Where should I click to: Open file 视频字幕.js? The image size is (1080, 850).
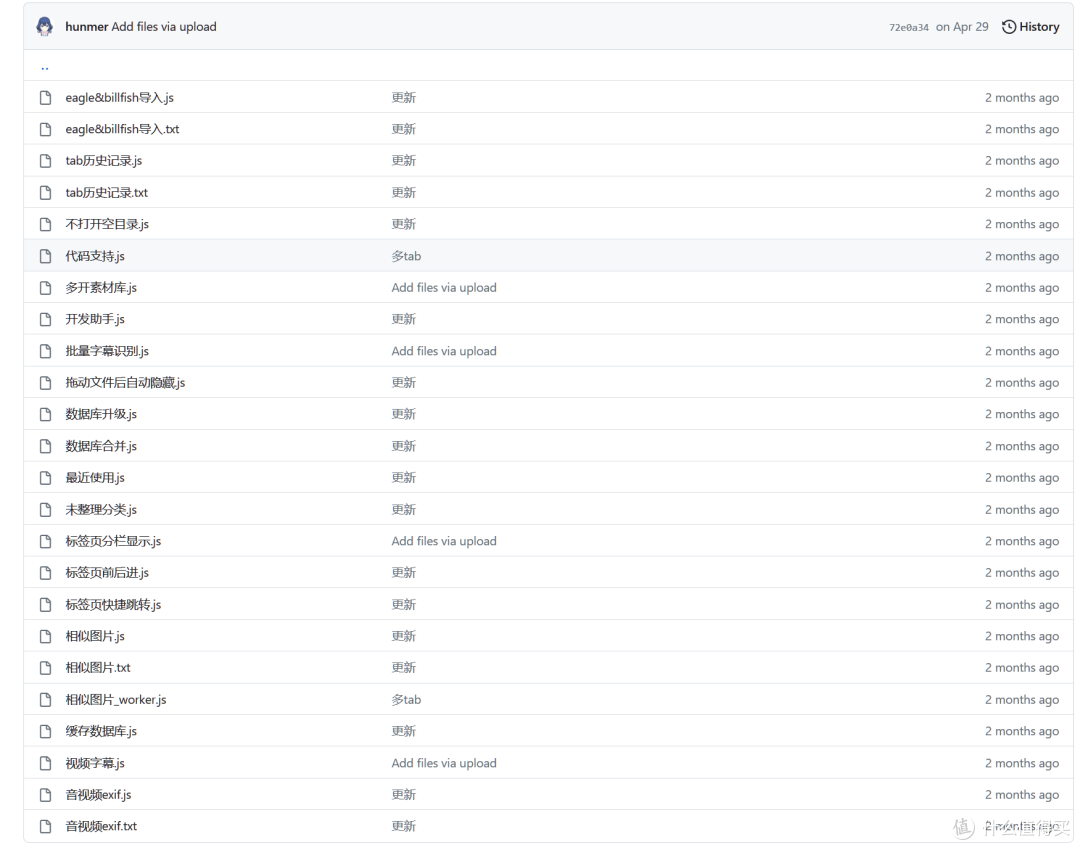[x=95, y=763]
